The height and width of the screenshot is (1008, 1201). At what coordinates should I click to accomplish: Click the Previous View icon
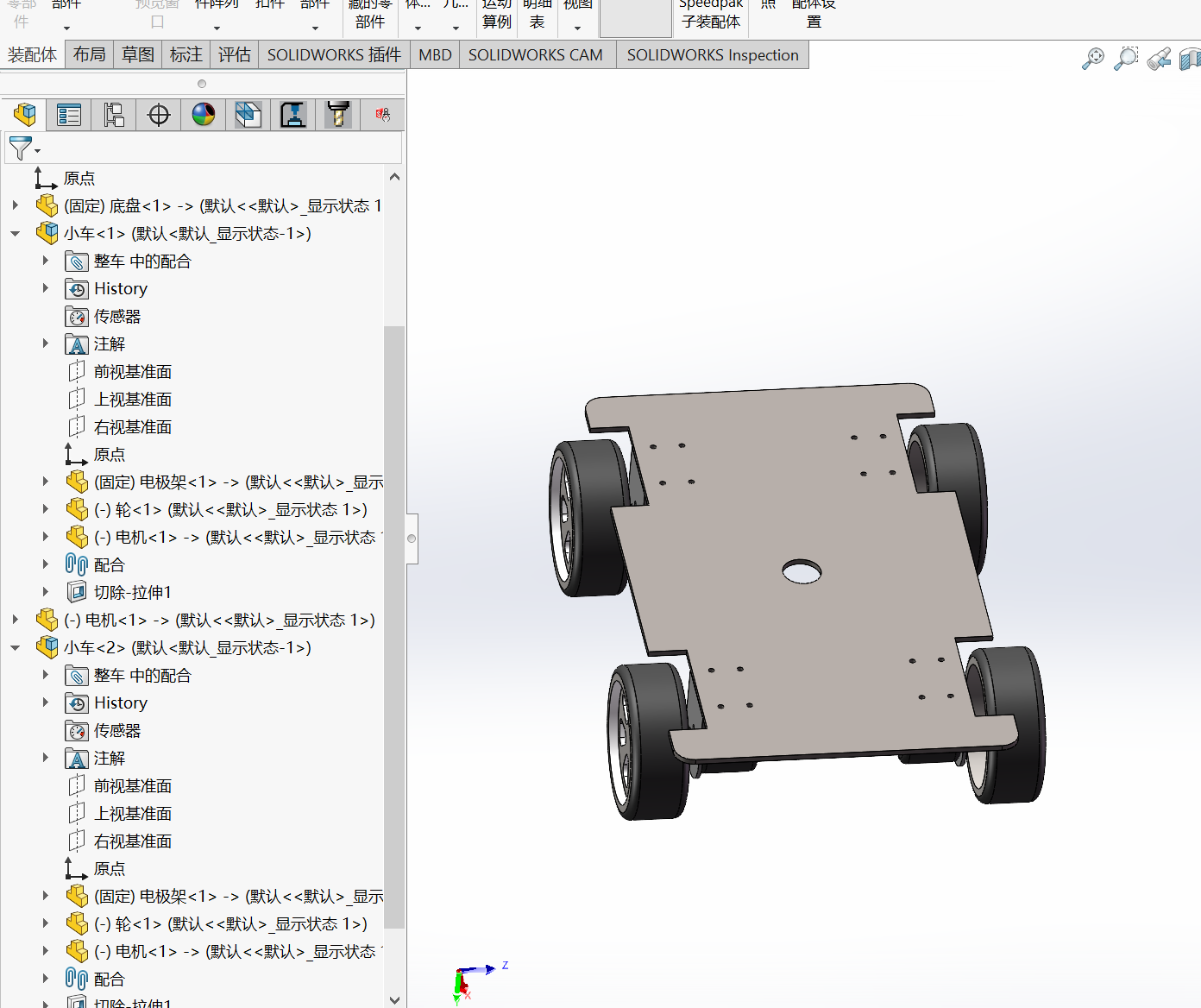(1159, 59)
